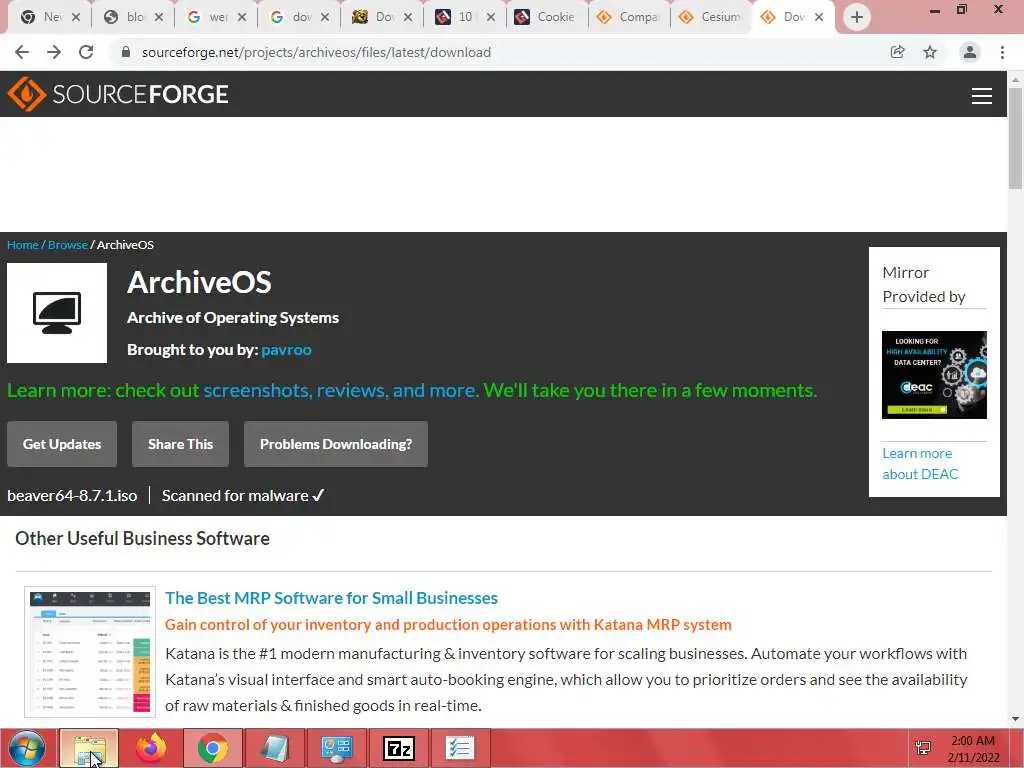This screenshot has width=1024, height=768.
Task: Click the ArchiveOS monitor project icon
Action: click(x=57, y=313)
